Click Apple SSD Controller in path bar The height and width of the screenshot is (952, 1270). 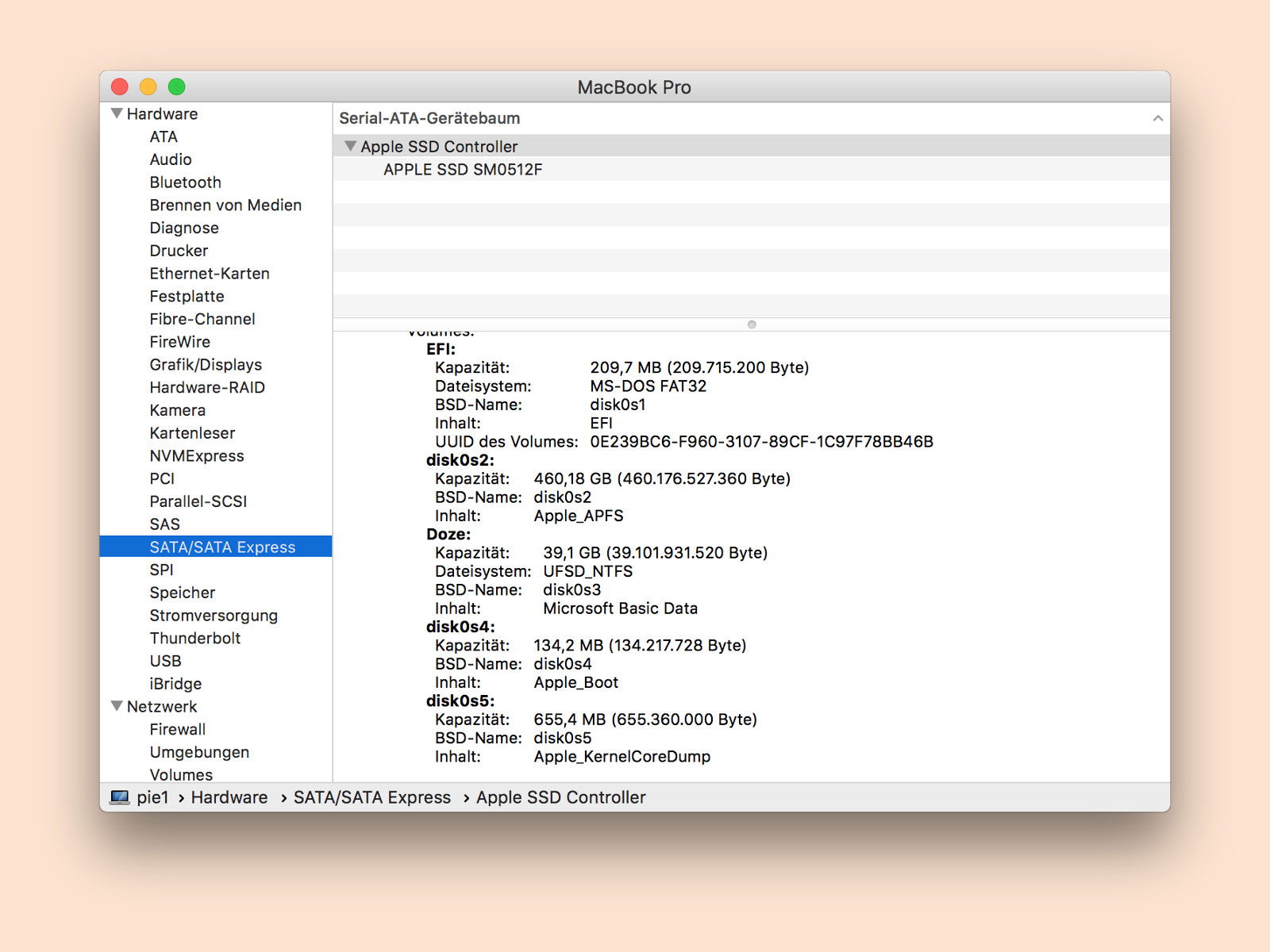point(561,797)
